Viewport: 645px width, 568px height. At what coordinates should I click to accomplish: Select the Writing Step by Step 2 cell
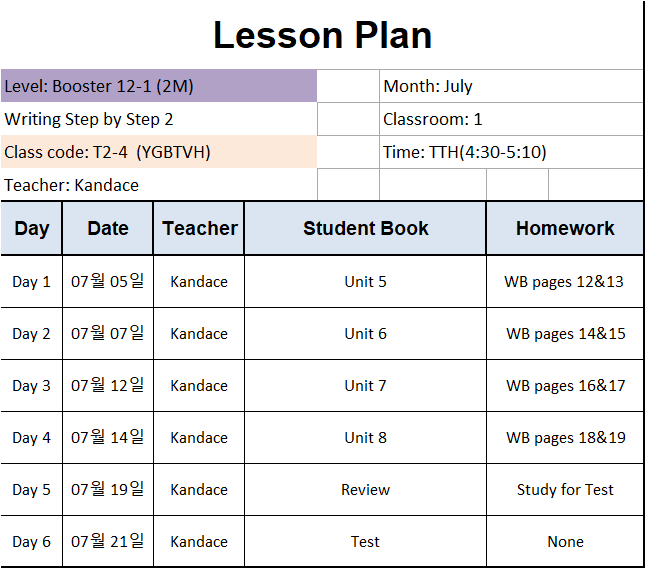[159, 119]
